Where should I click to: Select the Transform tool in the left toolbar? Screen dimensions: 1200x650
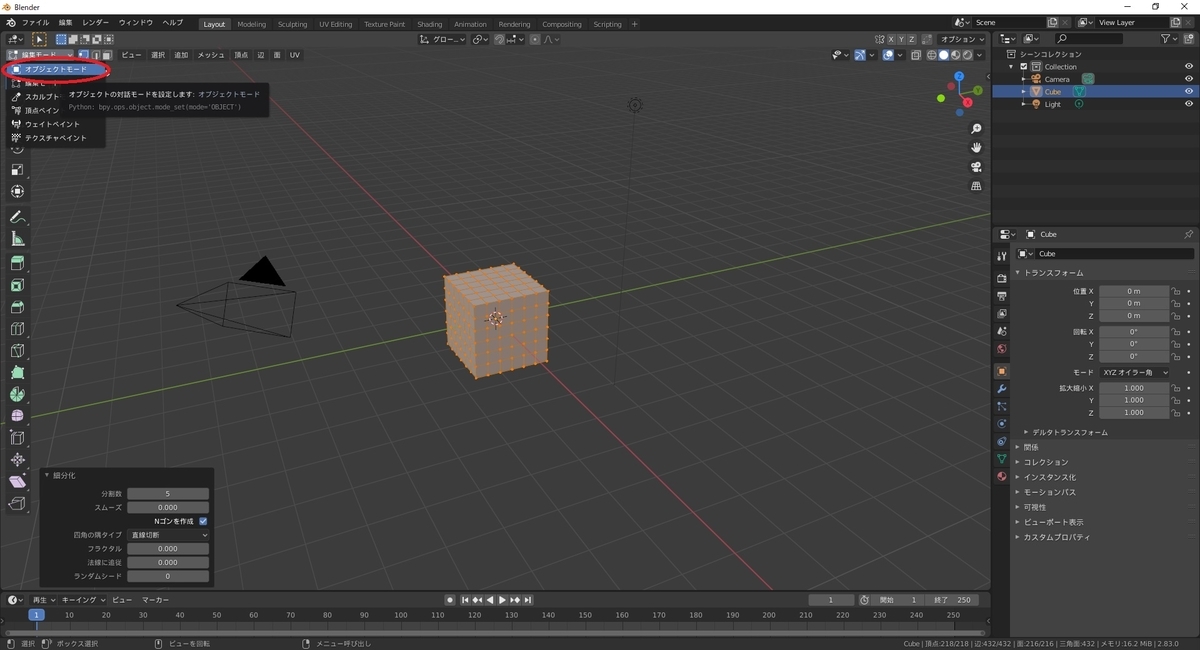click(17, 191)
